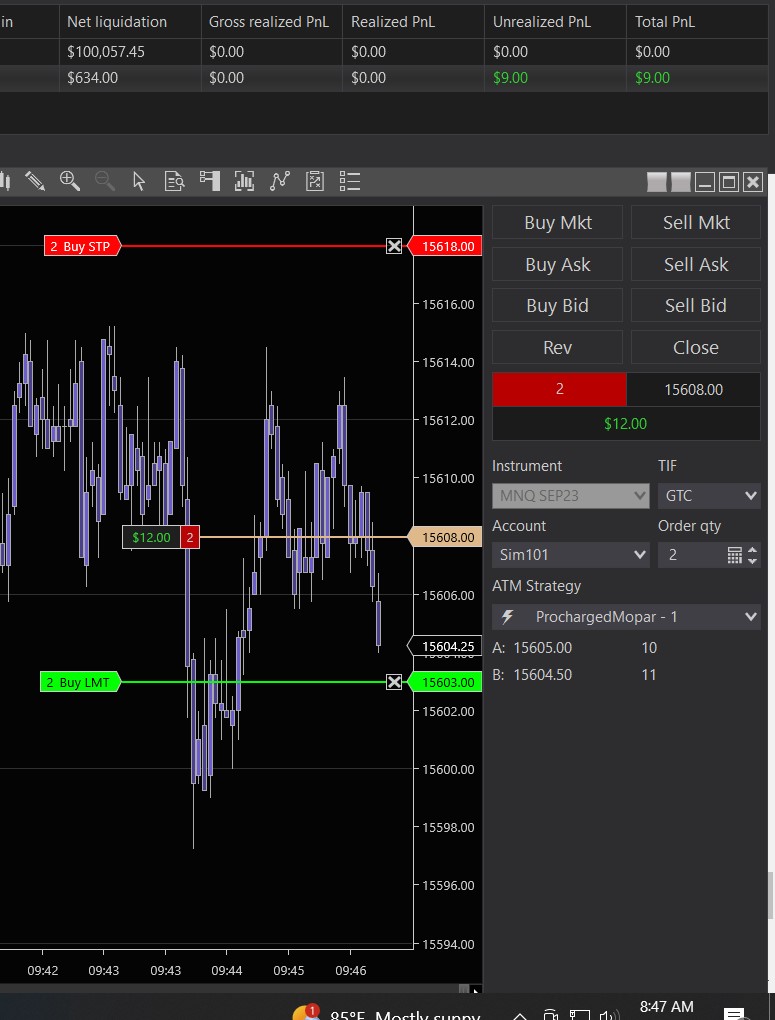Select the cursor pointer tool
The height and width of the screenshot is (1020, 775).
139,181
